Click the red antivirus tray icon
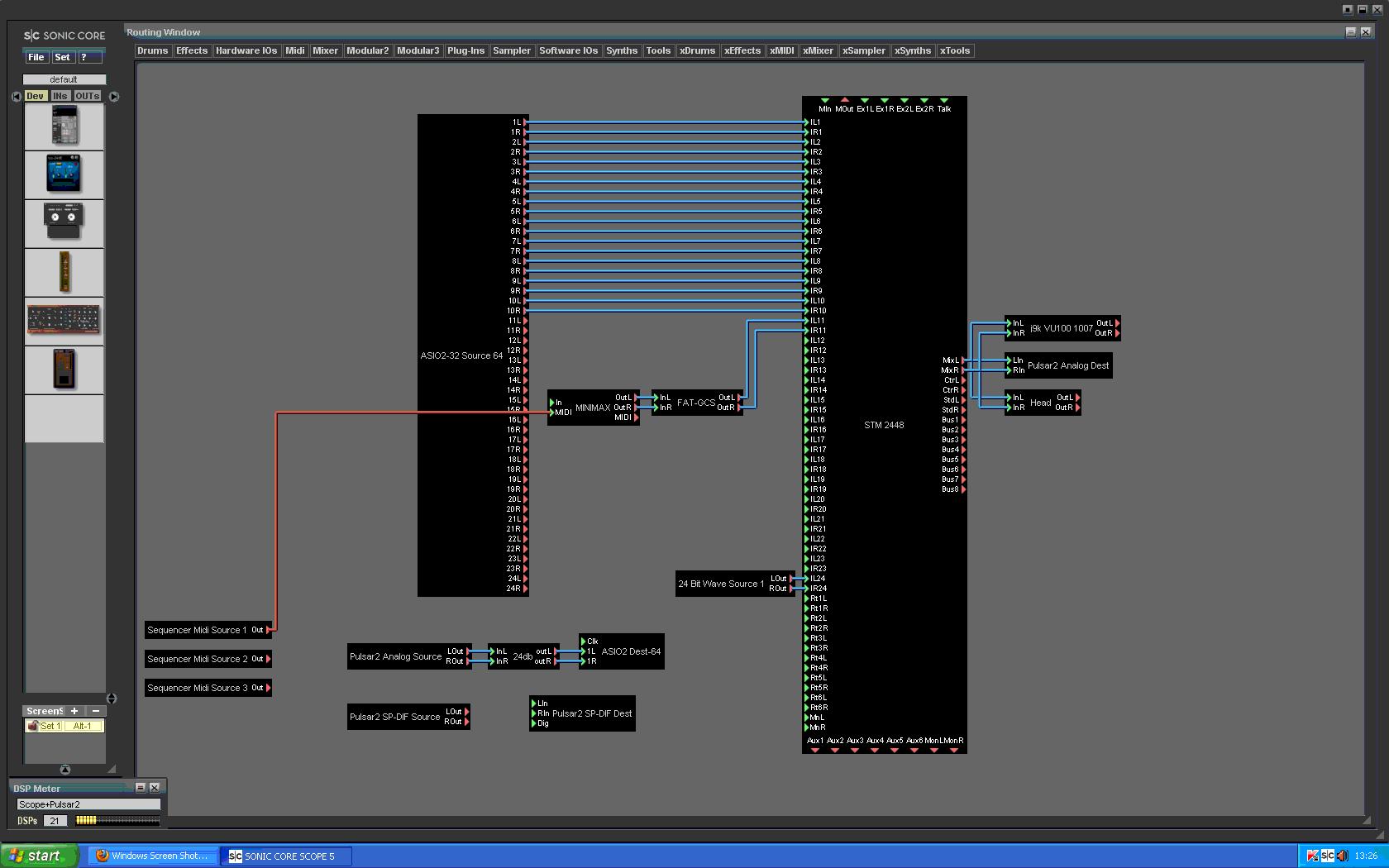Image resolution: width=1389 pixels, height=868 pixels. point(1312,856)
